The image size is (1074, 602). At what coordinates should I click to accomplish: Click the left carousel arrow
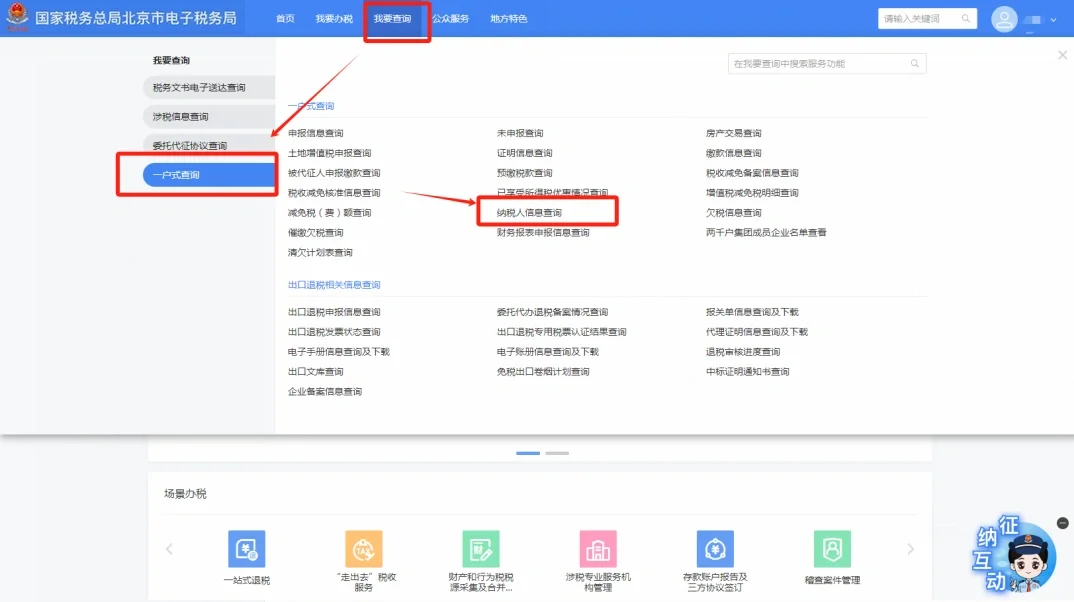pos(168,549)
